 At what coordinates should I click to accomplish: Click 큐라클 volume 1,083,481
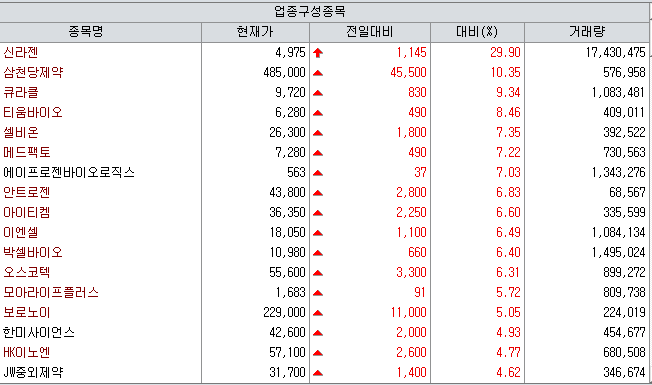(619, 92)
